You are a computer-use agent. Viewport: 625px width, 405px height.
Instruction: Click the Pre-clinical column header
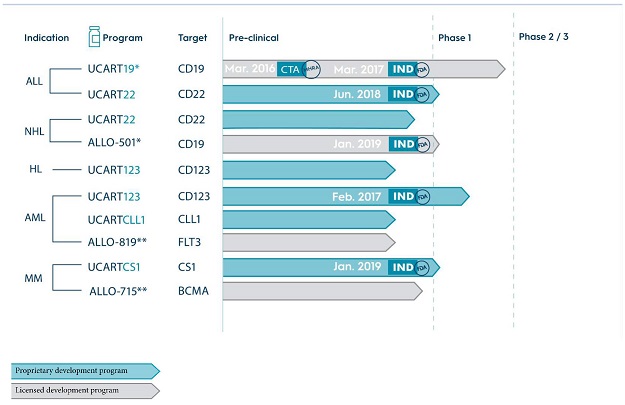tap(252, 38)
